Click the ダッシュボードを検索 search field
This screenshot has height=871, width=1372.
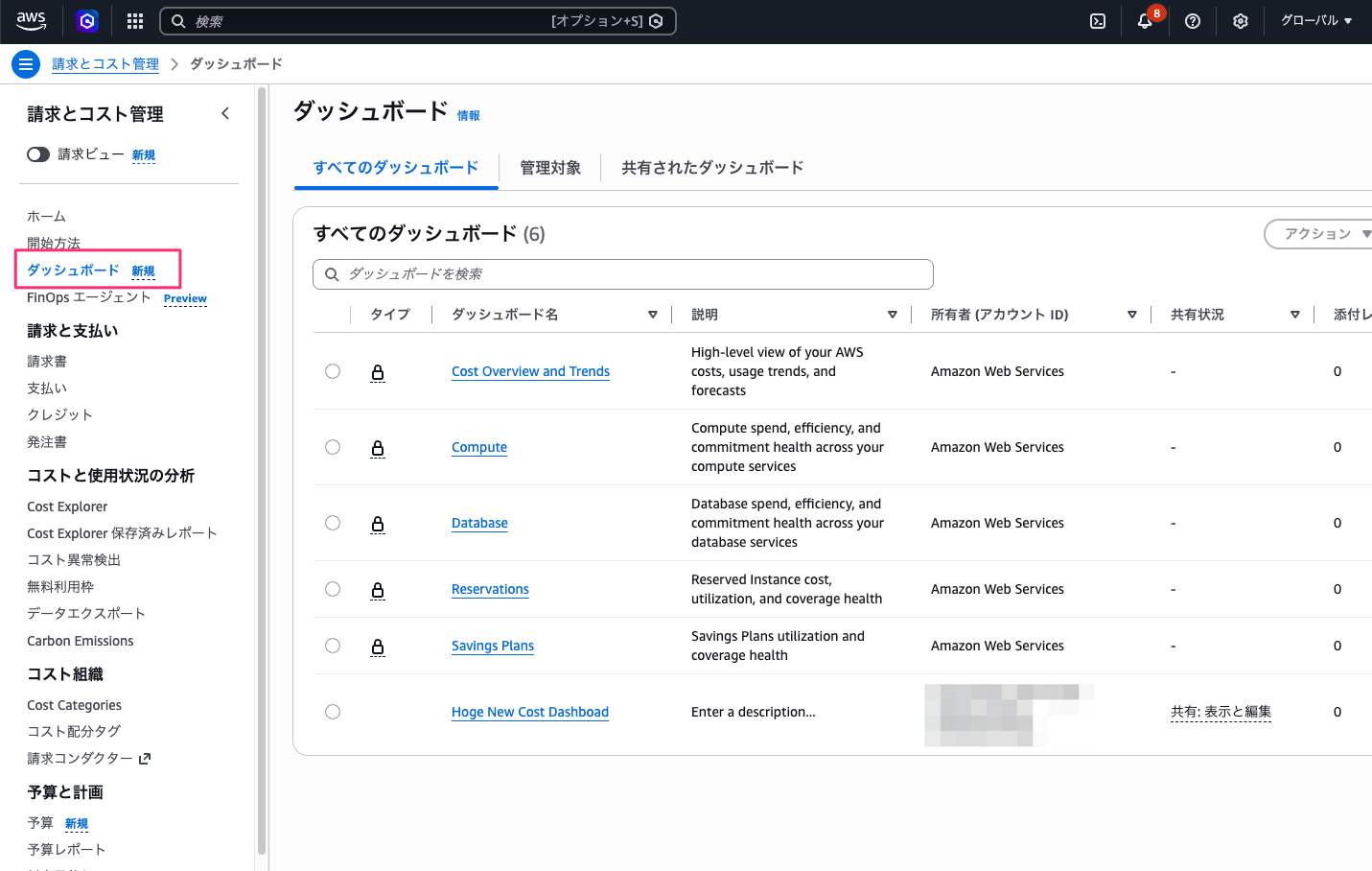tap(623, 274)
